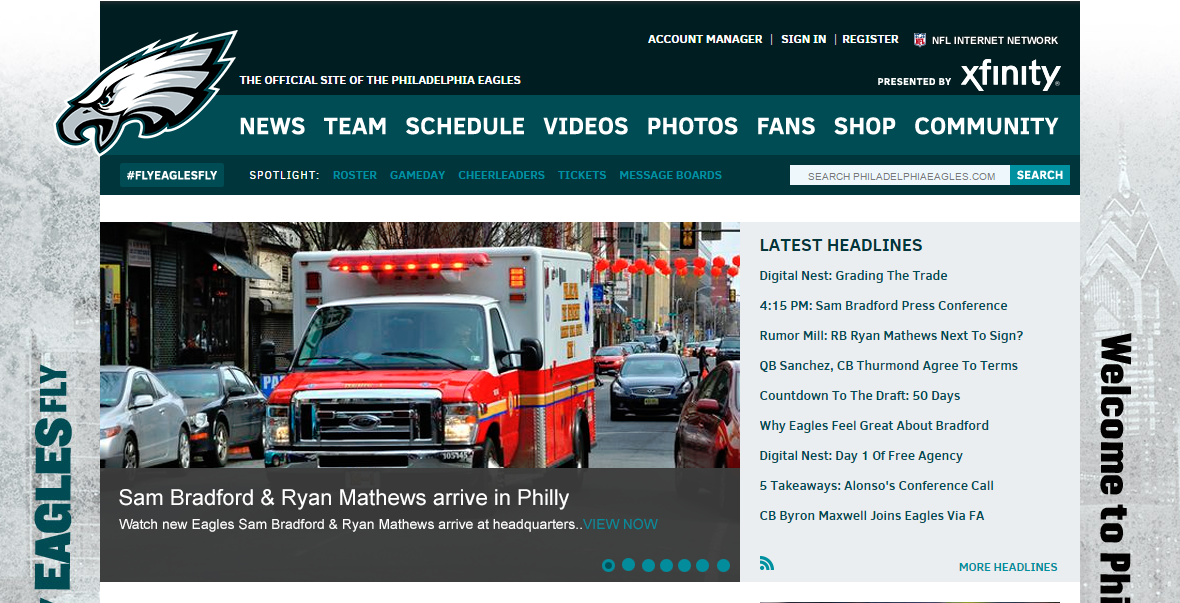
Task: Click the Philadelphia Eagles logo
Action: tap(147, 92)
